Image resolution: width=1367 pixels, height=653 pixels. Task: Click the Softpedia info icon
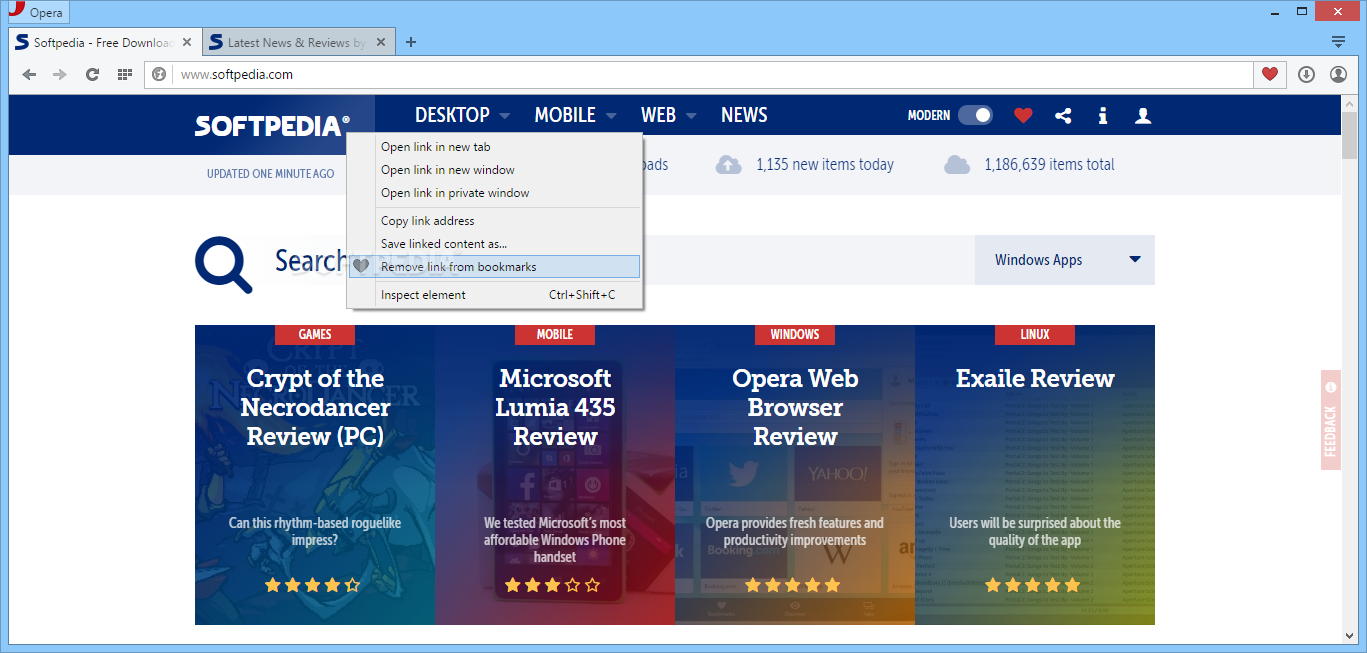pos(1102,115)
